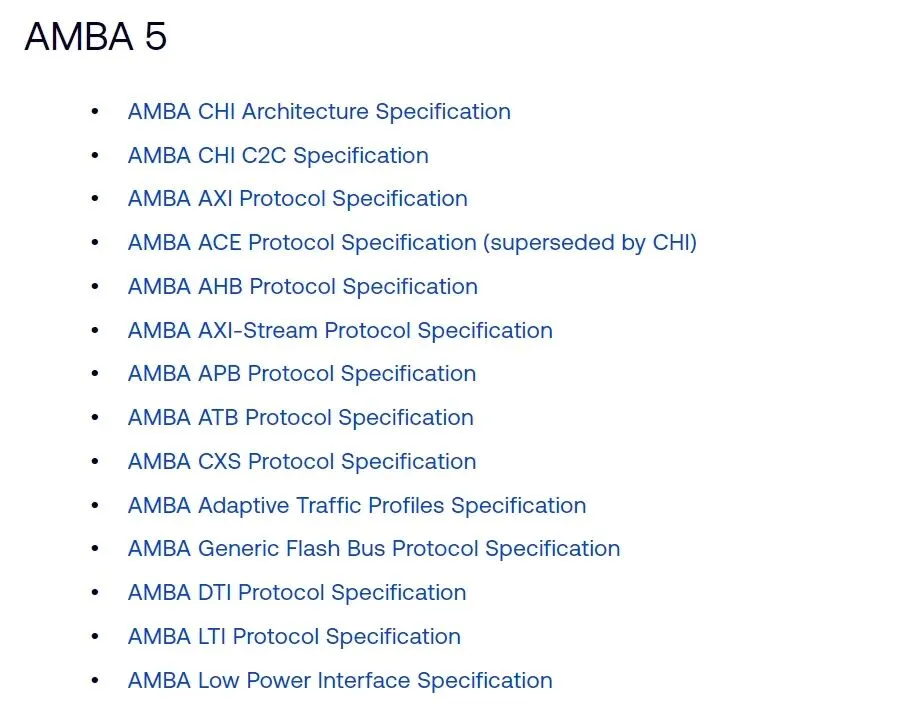Viewport: 901px width, 712px height.
Task: Open AMBA Low Power Interface Specification
Action: coord(340,681)
